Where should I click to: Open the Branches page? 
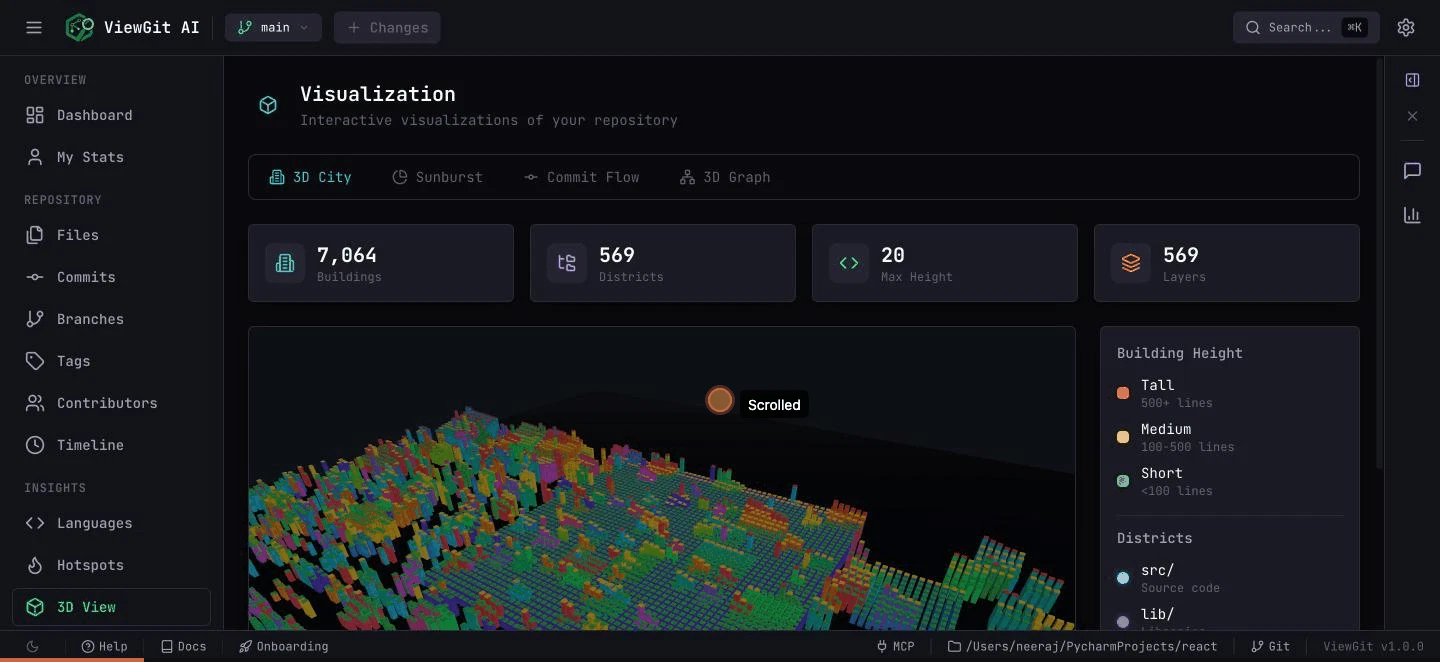[x=111, y=319]
